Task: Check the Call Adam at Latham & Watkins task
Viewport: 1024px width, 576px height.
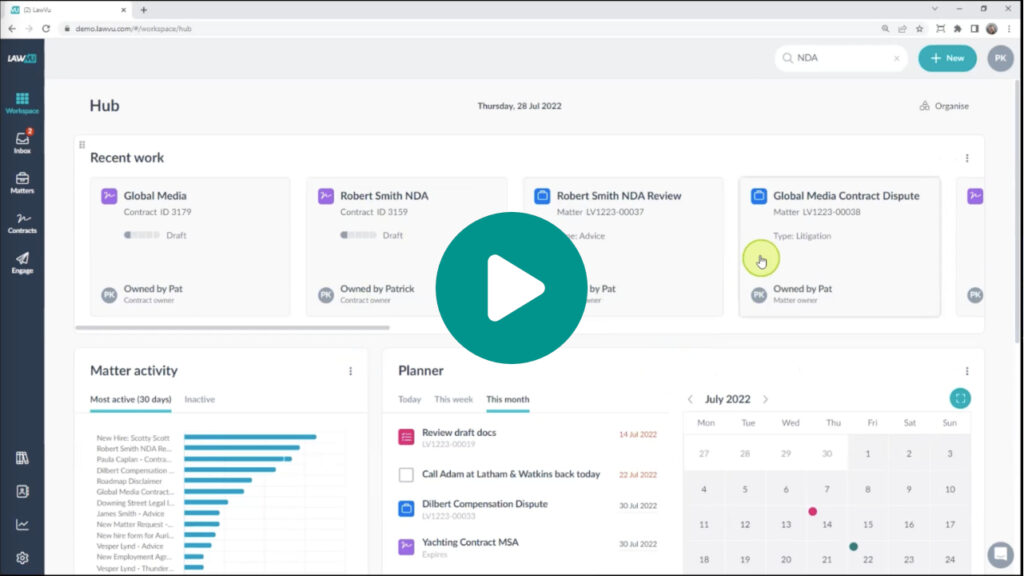Action: (x=406, y=475)
